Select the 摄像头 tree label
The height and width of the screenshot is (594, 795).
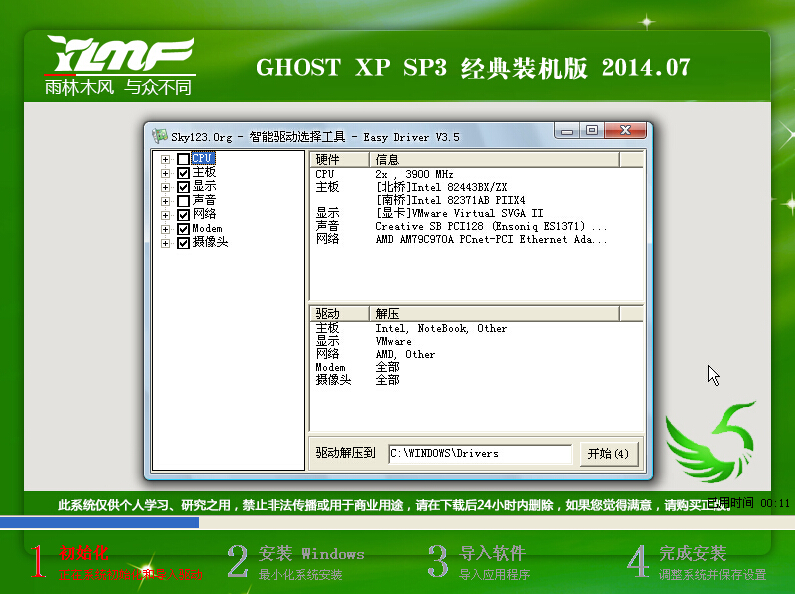[x=210, y=242]
